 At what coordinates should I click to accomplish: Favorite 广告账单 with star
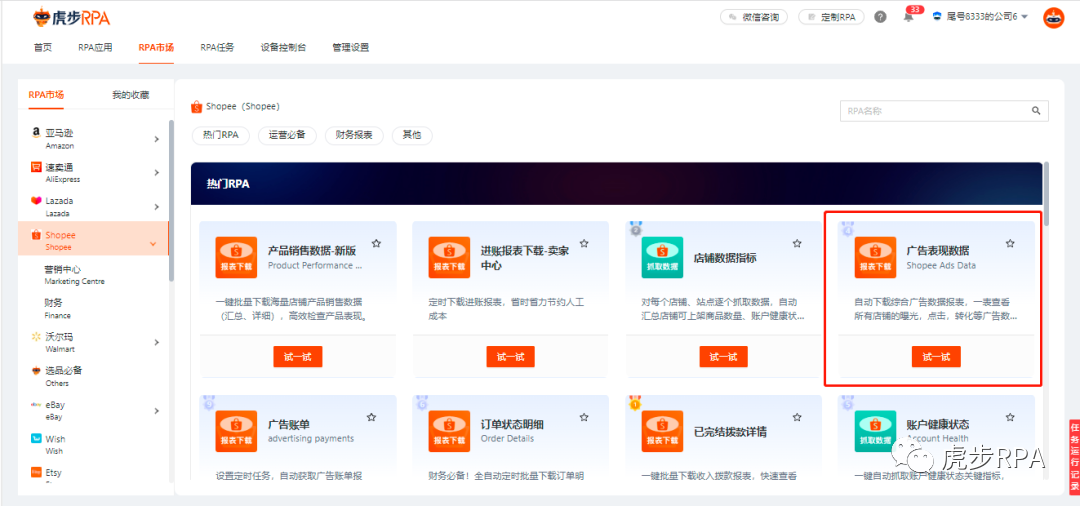371,417
